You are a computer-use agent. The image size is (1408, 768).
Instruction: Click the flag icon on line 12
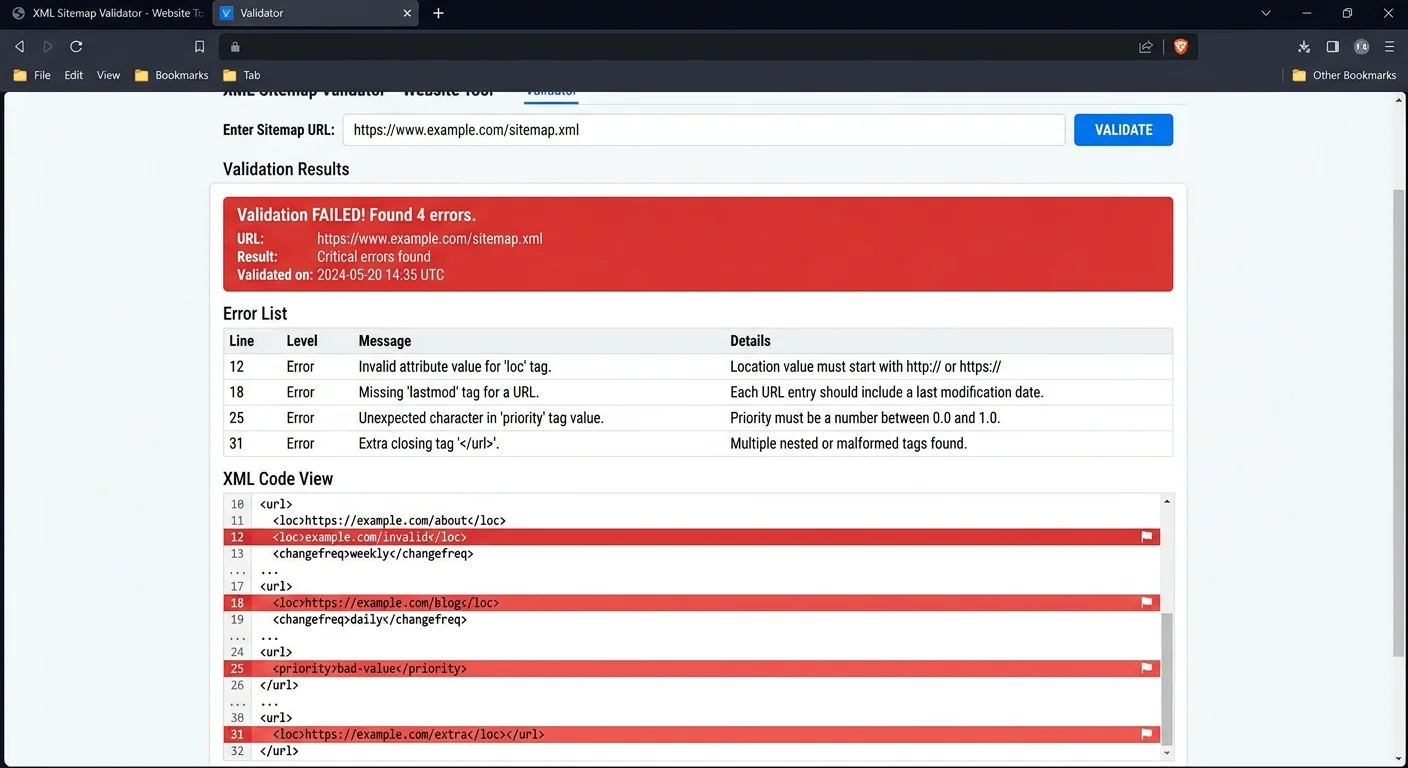(x=1146, y=537)
